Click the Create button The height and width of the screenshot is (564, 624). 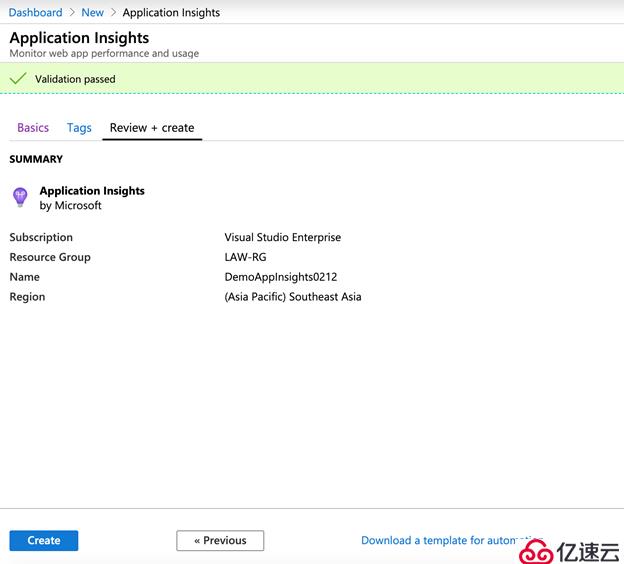click(44, 540)
